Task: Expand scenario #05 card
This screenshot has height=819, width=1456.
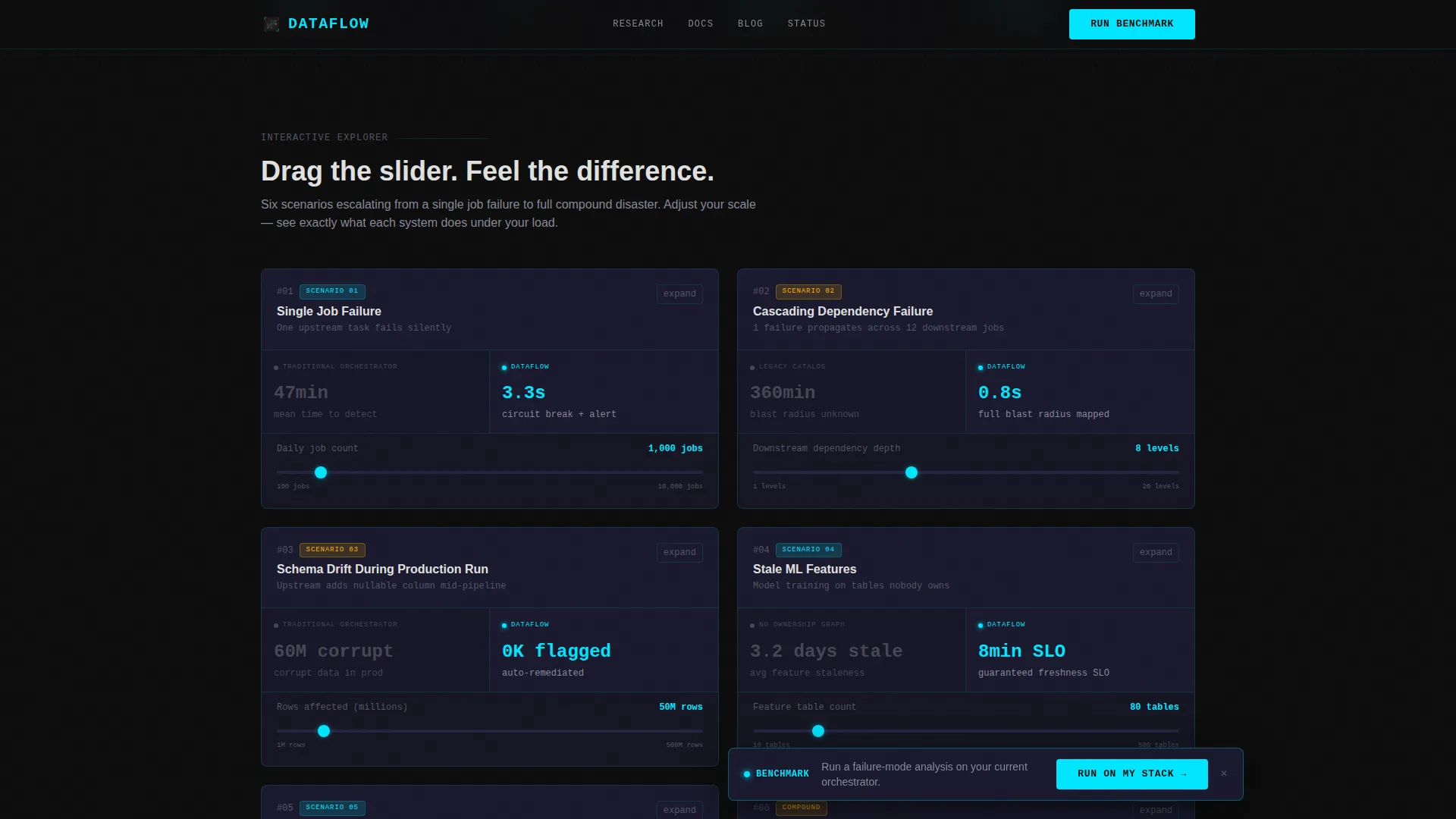Action: pyautogui.click(x=679, y=810)
